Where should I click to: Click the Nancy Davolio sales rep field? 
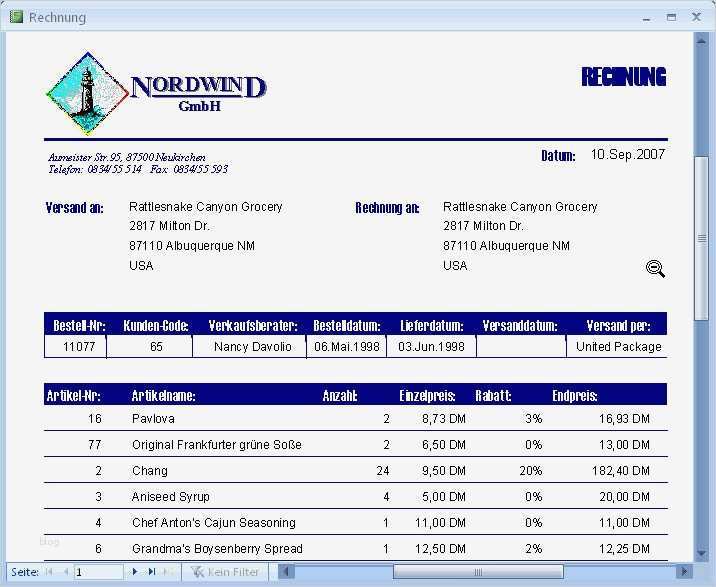(253, 347)
